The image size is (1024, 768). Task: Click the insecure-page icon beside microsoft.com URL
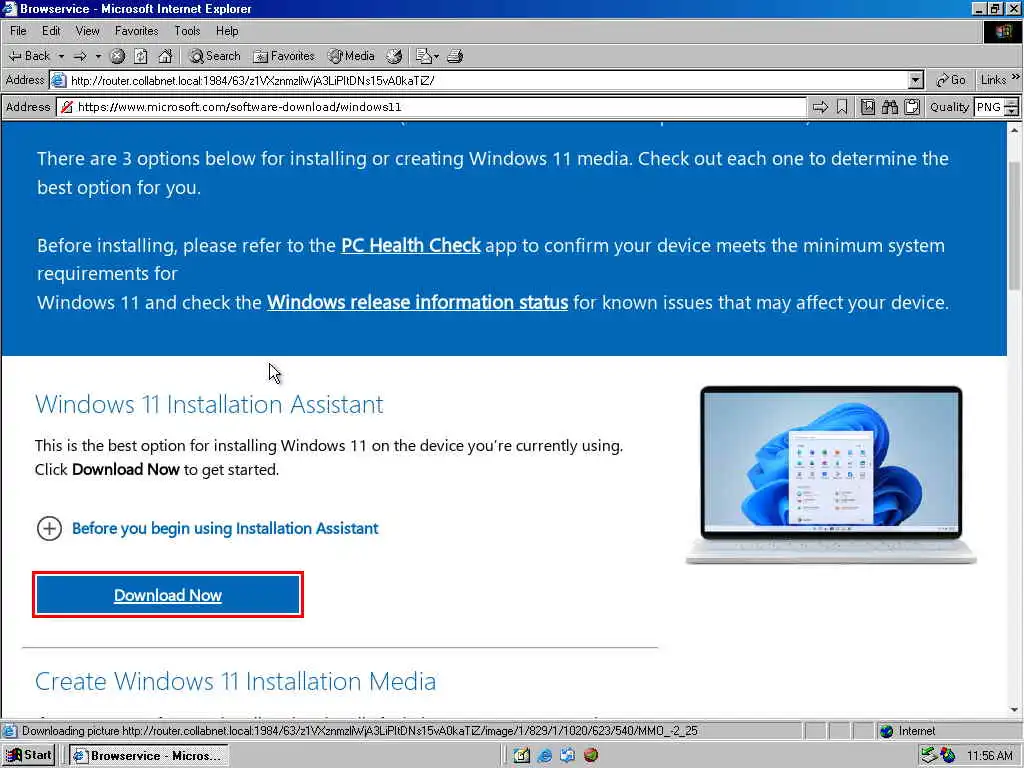(x=67, y=107)
